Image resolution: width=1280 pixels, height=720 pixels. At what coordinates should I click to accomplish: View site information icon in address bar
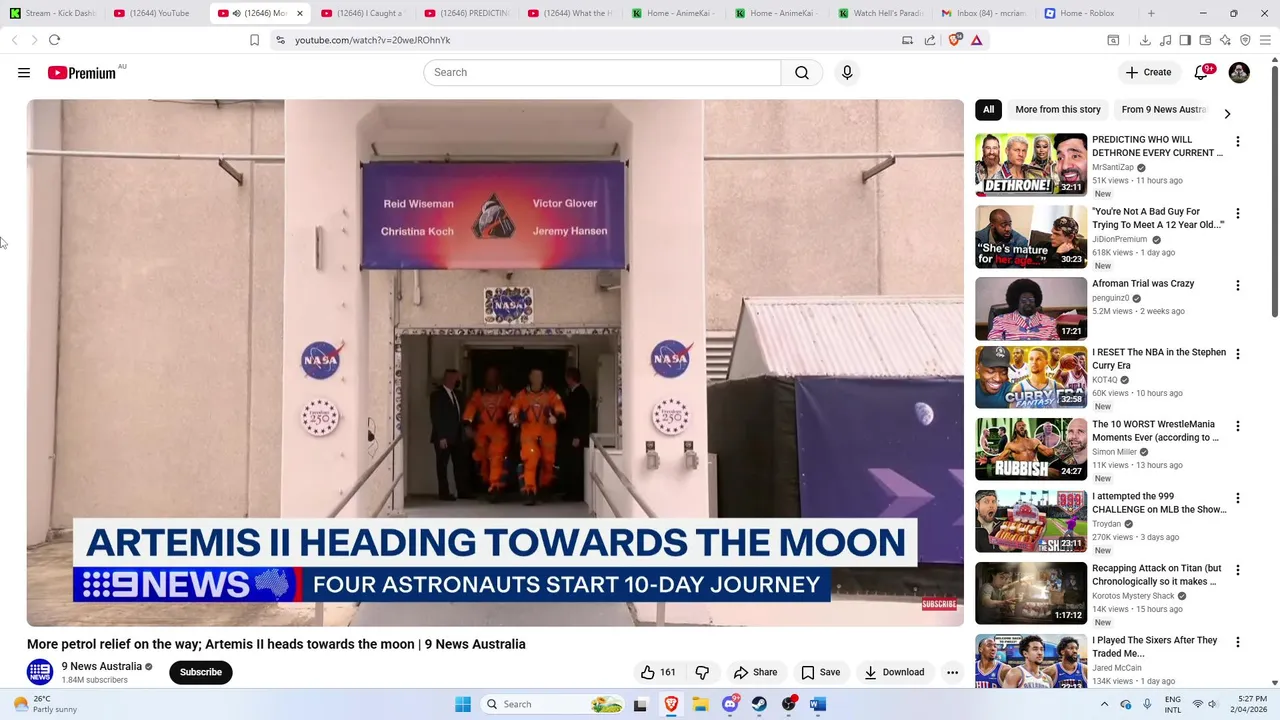280,40
